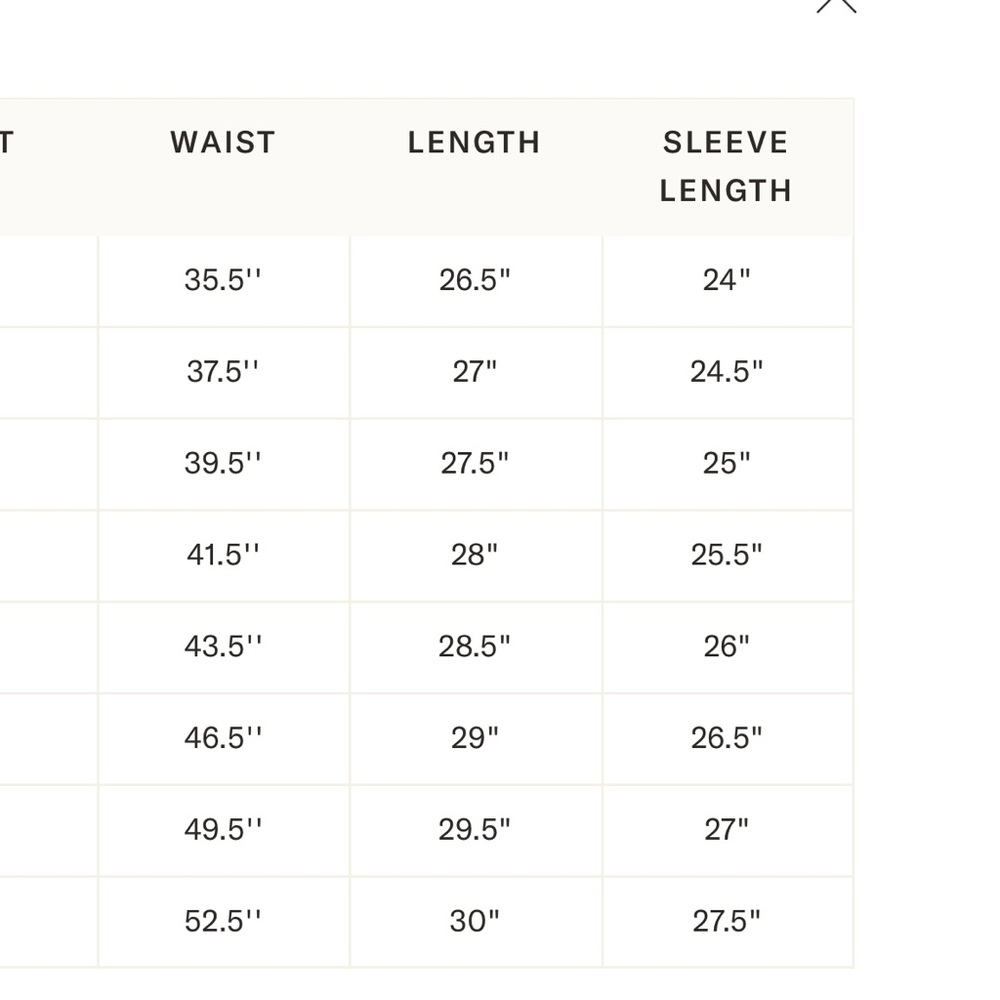
Task: Click the 29" length measurement
Action: (474, 739)
